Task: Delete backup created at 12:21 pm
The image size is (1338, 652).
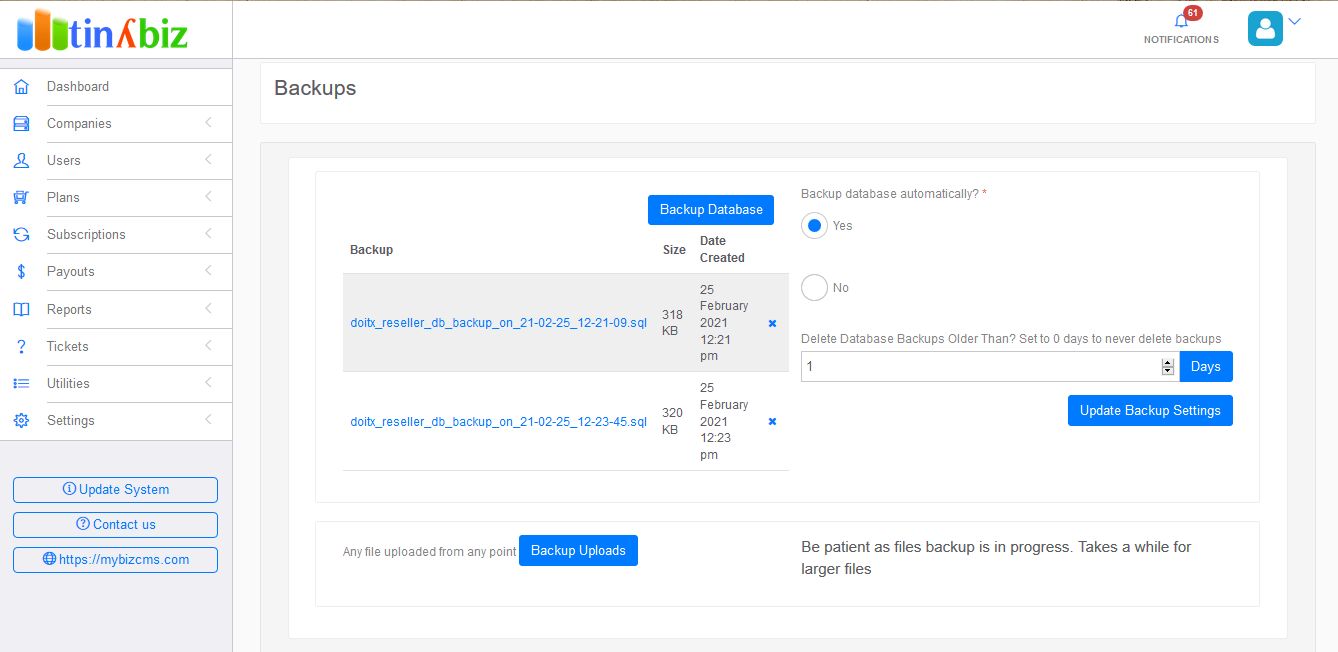Action: click(772, 323)
